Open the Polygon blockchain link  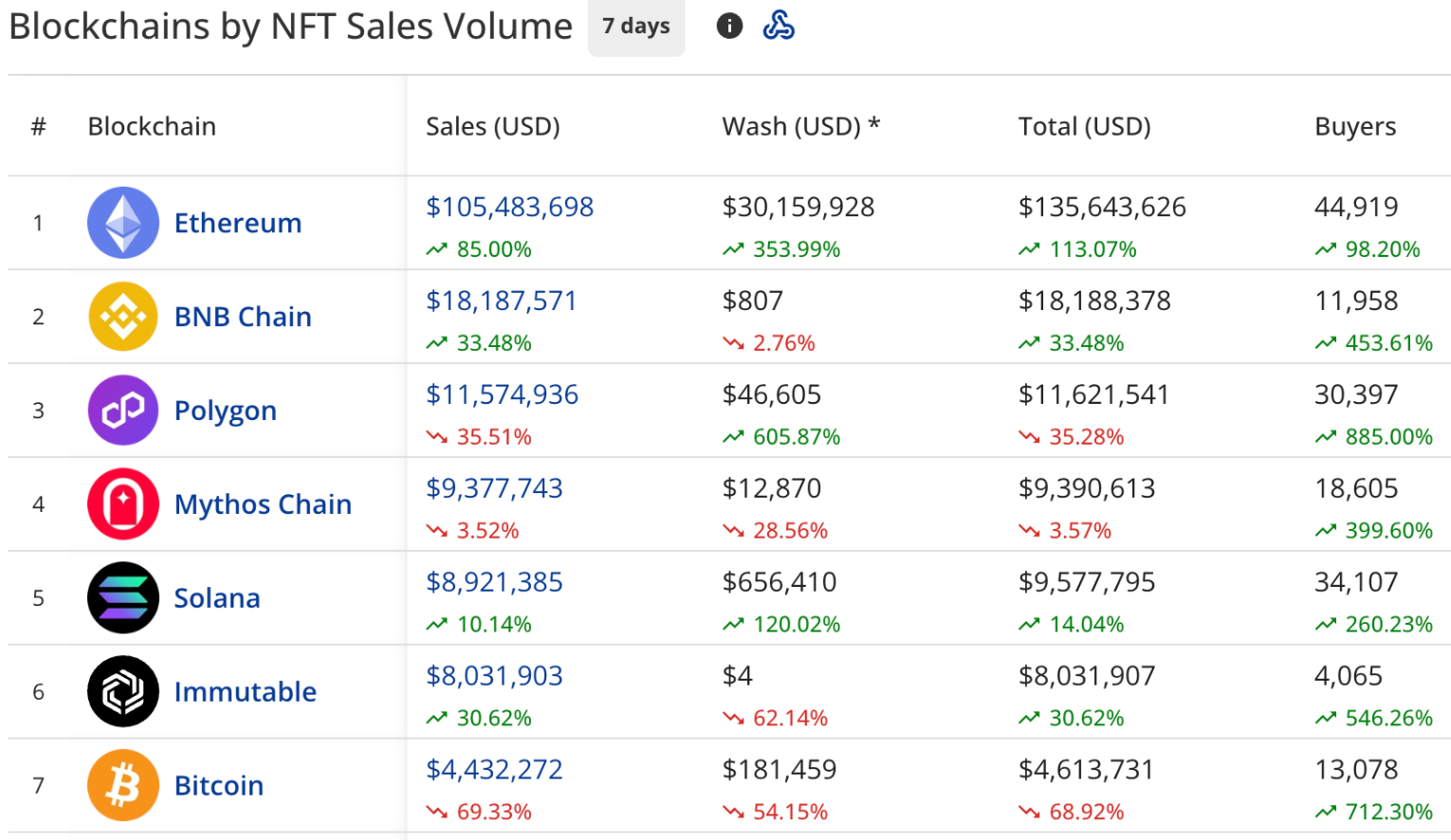226,411
